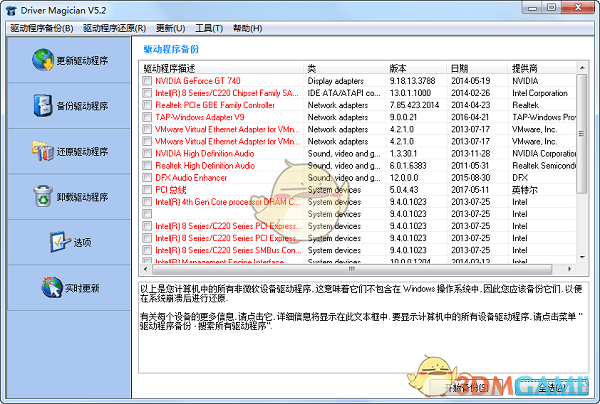Viewport: 600px width, 404px height.
Task: Open the 工具(T) menu
Action: (209, 28)
